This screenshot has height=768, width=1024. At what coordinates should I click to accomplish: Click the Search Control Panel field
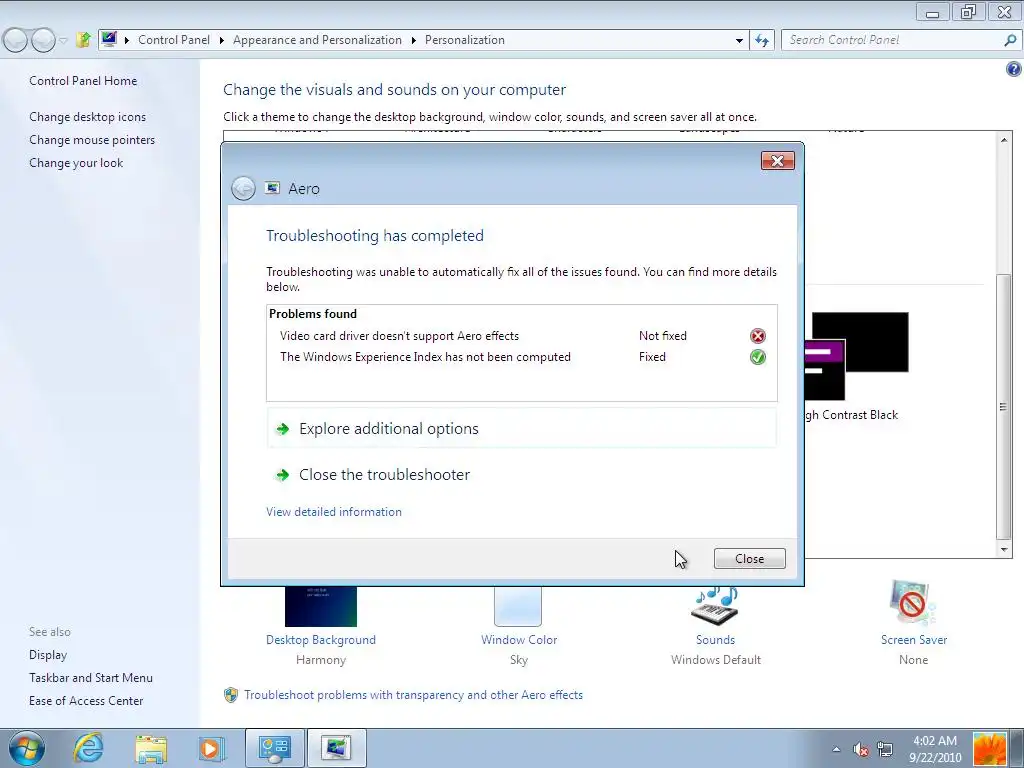(893, 40)
